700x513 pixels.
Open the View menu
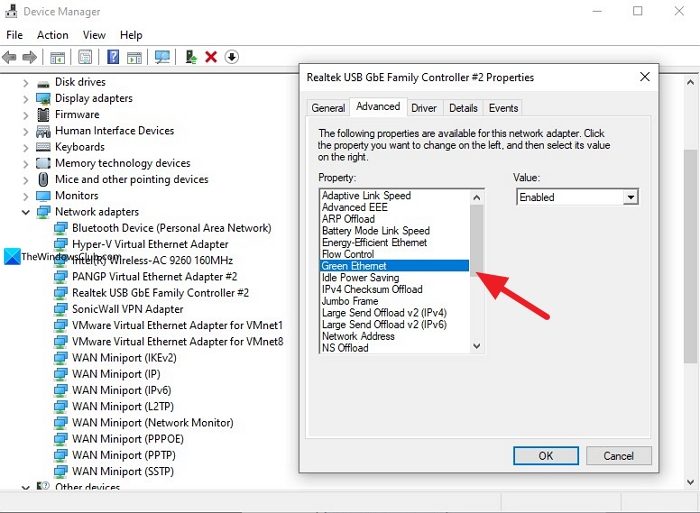(94, 35)
